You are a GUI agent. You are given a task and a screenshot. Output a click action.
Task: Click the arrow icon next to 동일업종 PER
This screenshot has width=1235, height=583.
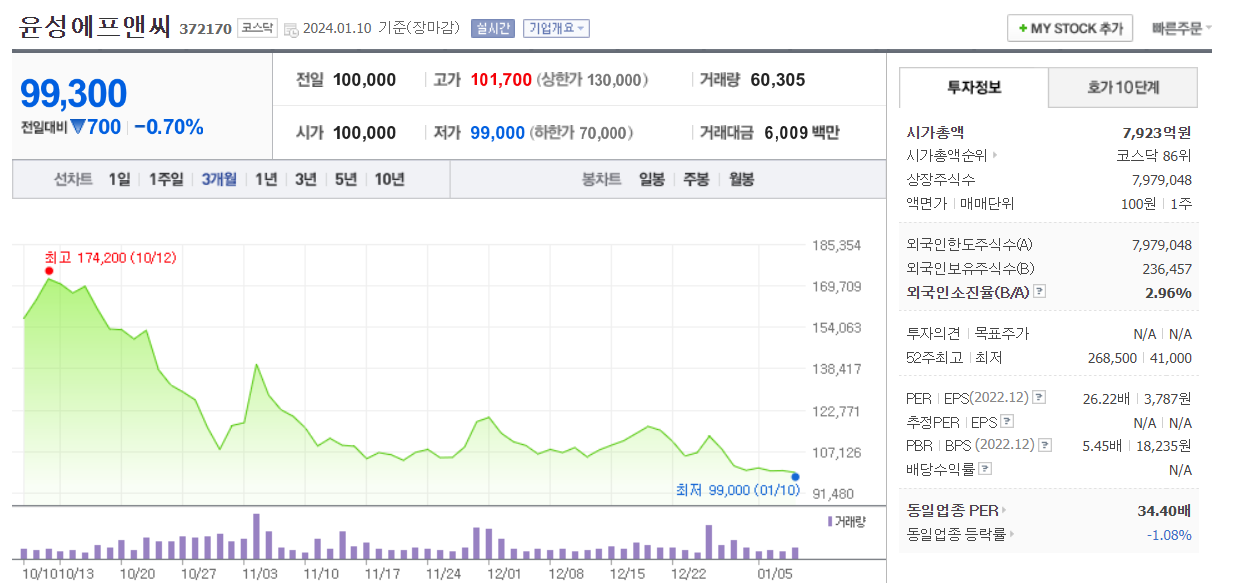[x=1004, y=511]
